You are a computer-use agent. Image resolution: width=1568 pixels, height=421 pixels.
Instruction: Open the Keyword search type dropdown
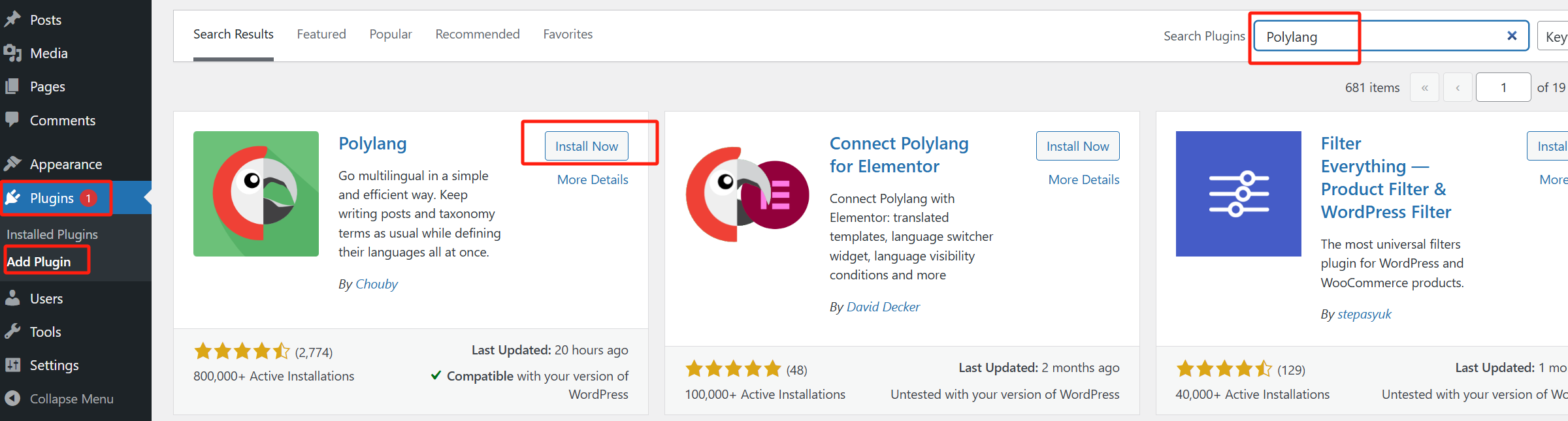tap(1554, 37)
